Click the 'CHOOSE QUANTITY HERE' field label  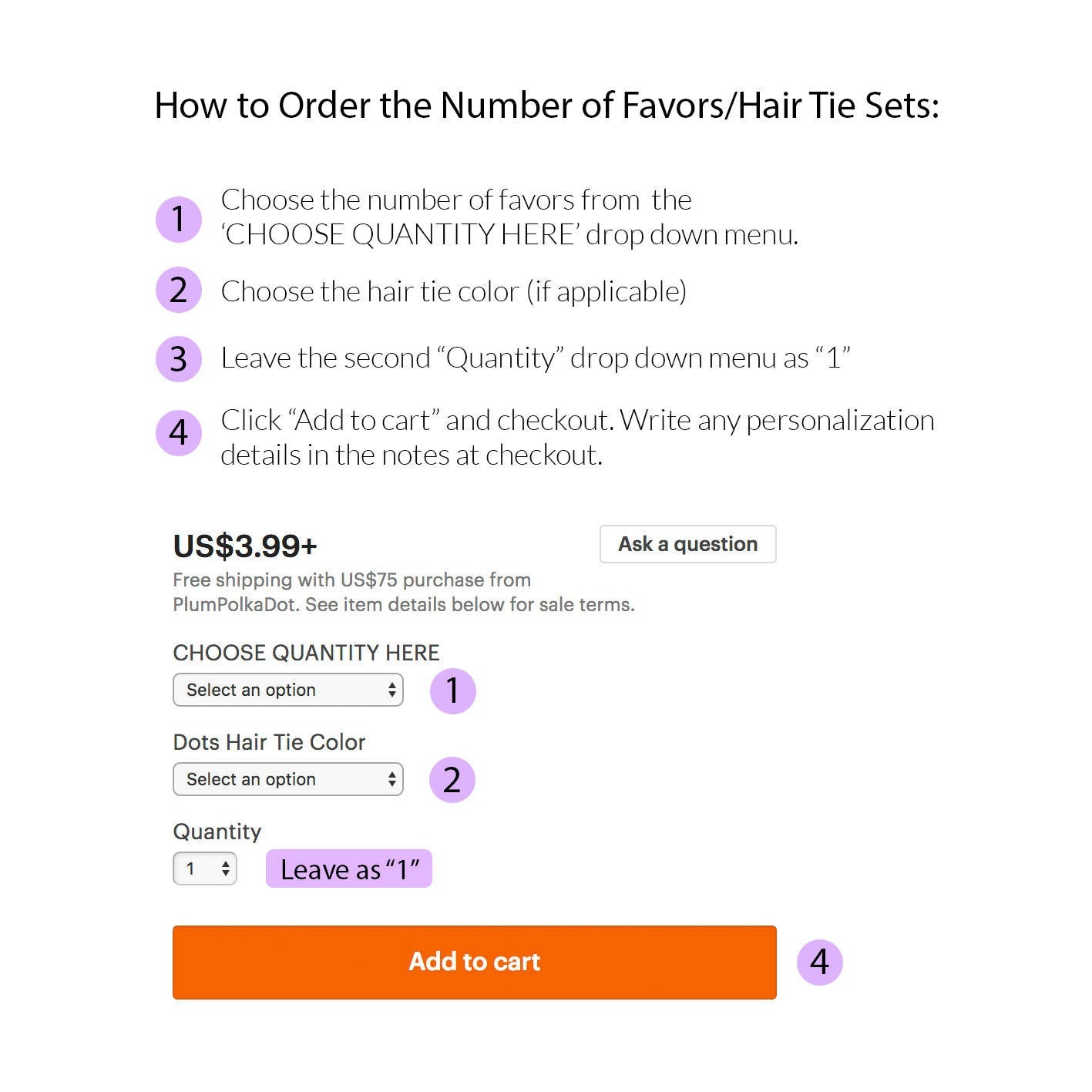tap(306, 653)
